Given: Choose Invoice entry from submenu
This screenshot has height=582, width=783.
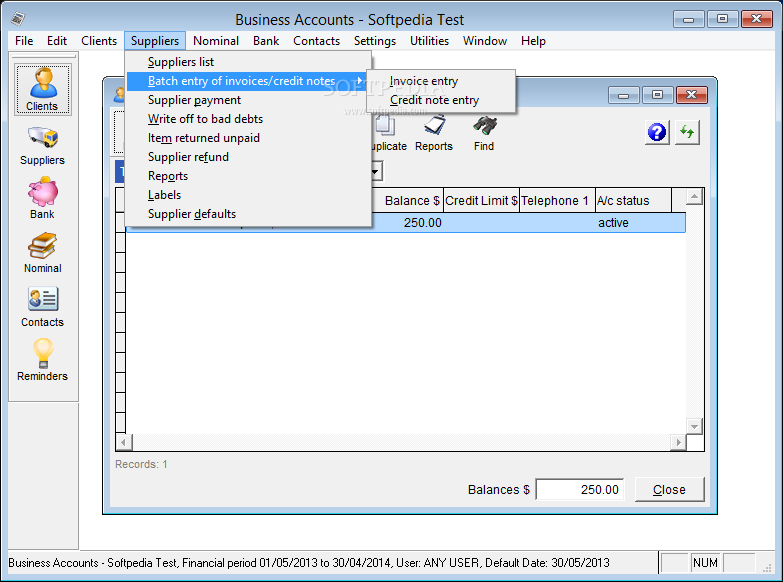Looking at the screenshot, I should coord(441,81).
